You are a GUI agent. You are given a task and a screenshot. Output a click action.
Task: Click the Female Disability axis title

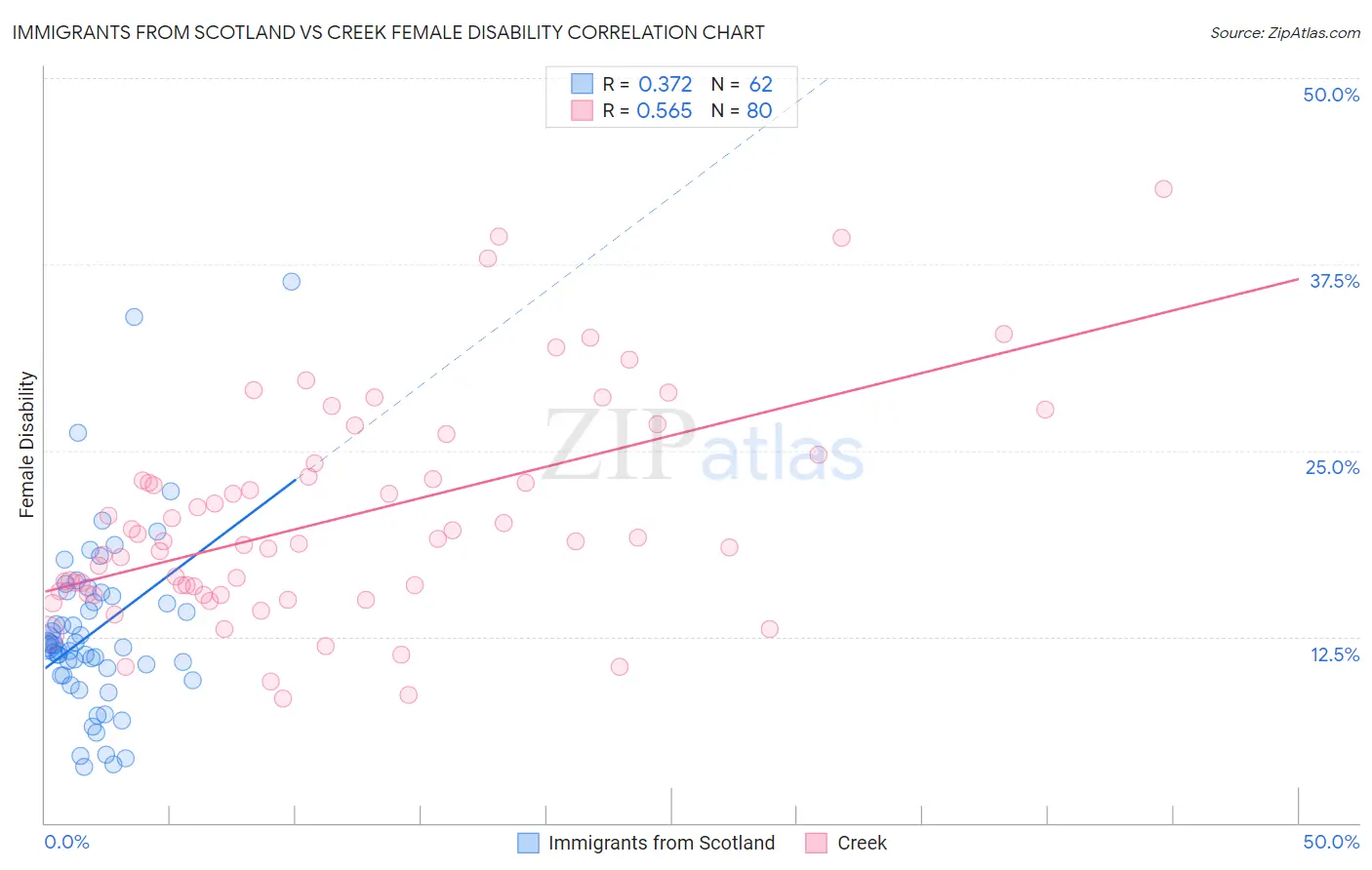(x=27, y=445)
